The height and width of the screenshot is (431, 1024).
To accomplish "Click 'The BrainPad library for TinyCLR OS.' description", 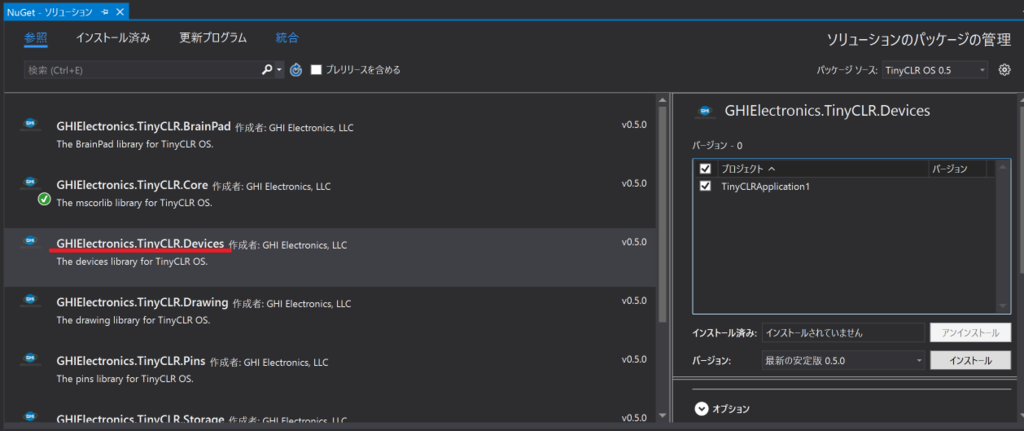I will point(135,144).
